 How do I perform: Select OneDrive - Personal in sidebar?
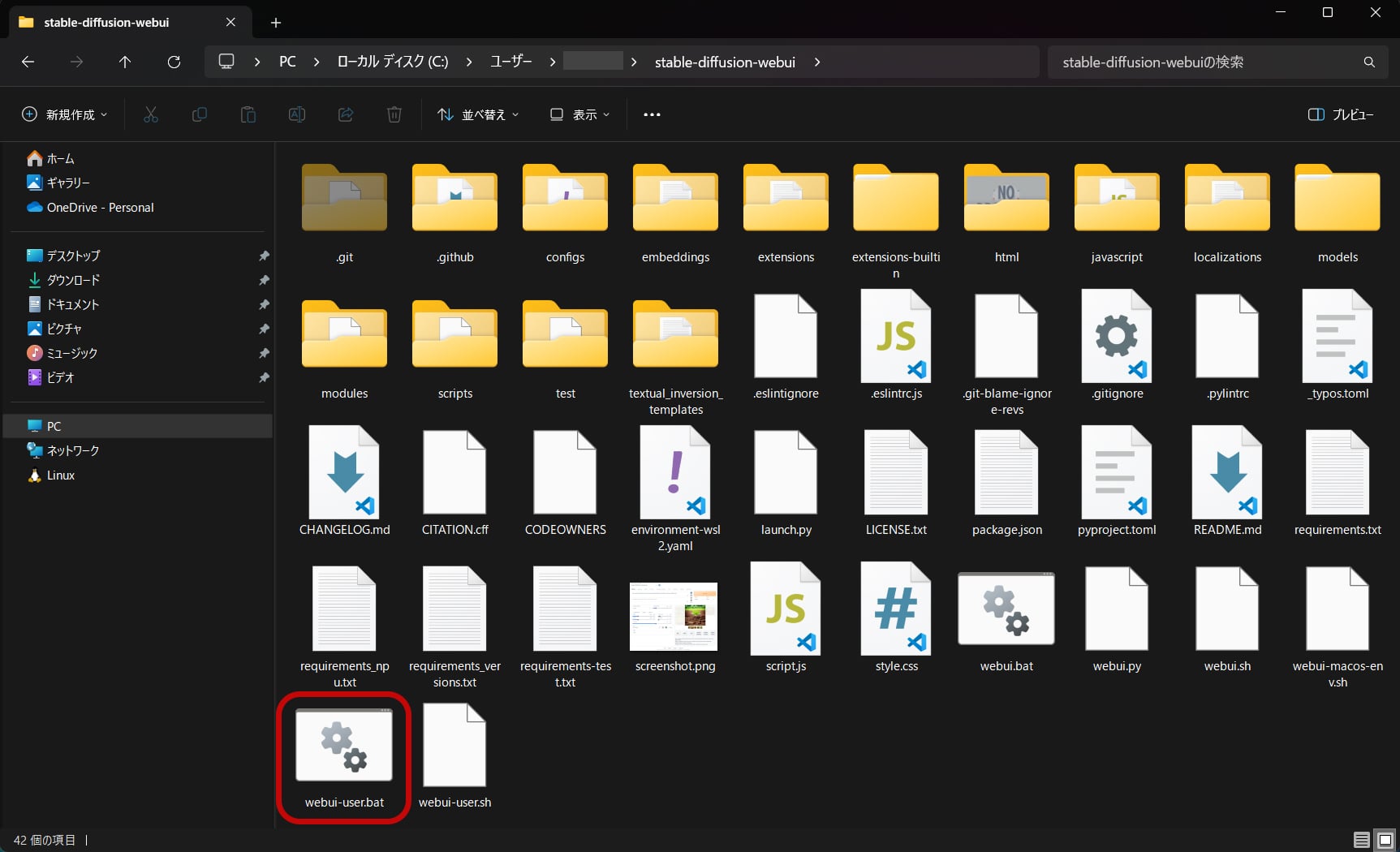pyautogui.click(x=90, y=207)
